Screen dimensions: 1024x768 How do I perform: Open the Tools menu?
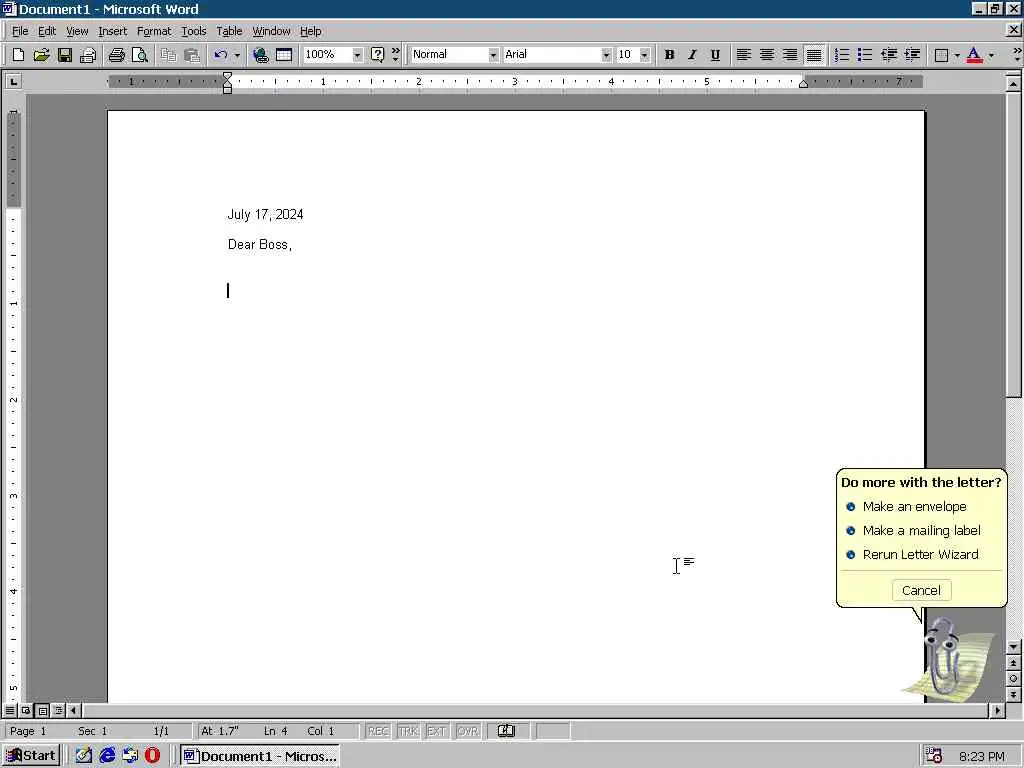tap(193, 31)
